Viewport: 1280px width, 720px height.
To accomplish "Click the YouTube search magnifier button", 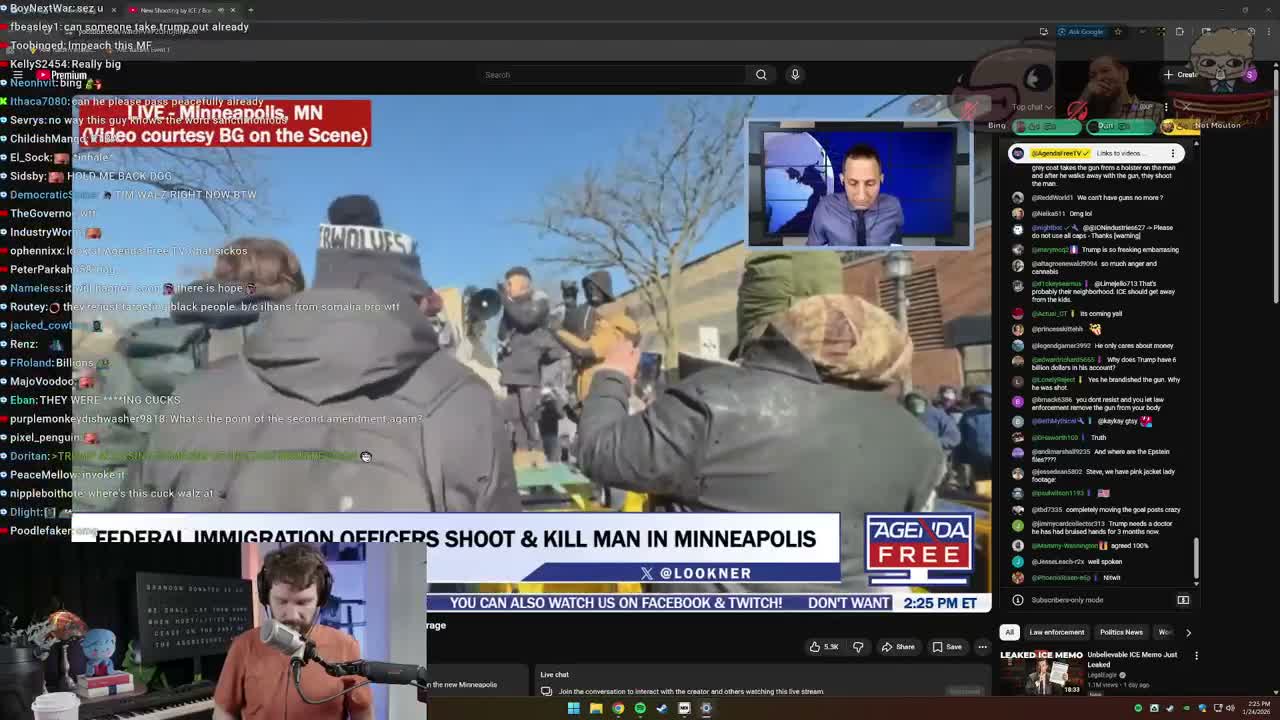I will tap(761, 74).
